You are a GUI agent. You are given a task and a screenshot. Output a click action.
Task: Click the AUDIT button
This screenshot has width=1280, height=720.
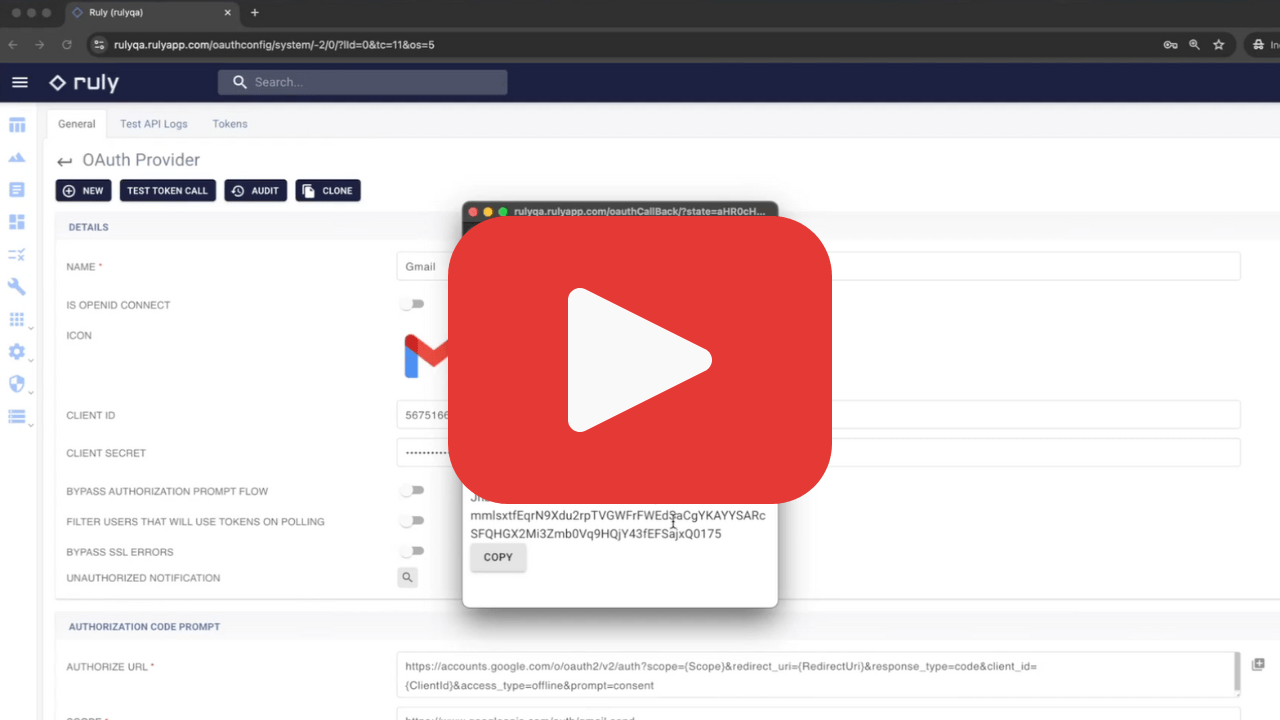point(255,190)
